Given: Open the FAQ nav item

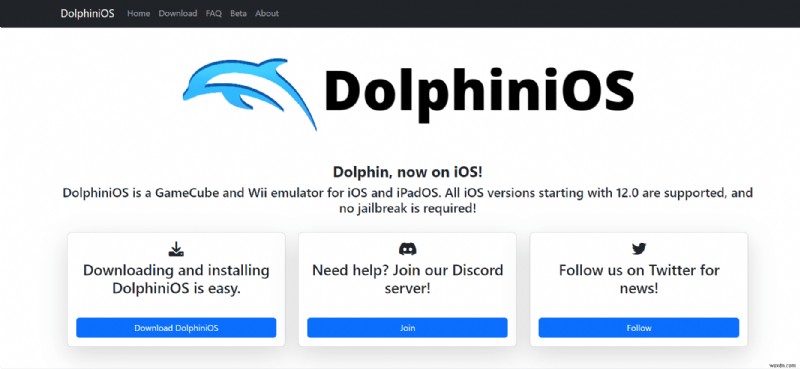Looking at the screenshot, I should point(214,14).
